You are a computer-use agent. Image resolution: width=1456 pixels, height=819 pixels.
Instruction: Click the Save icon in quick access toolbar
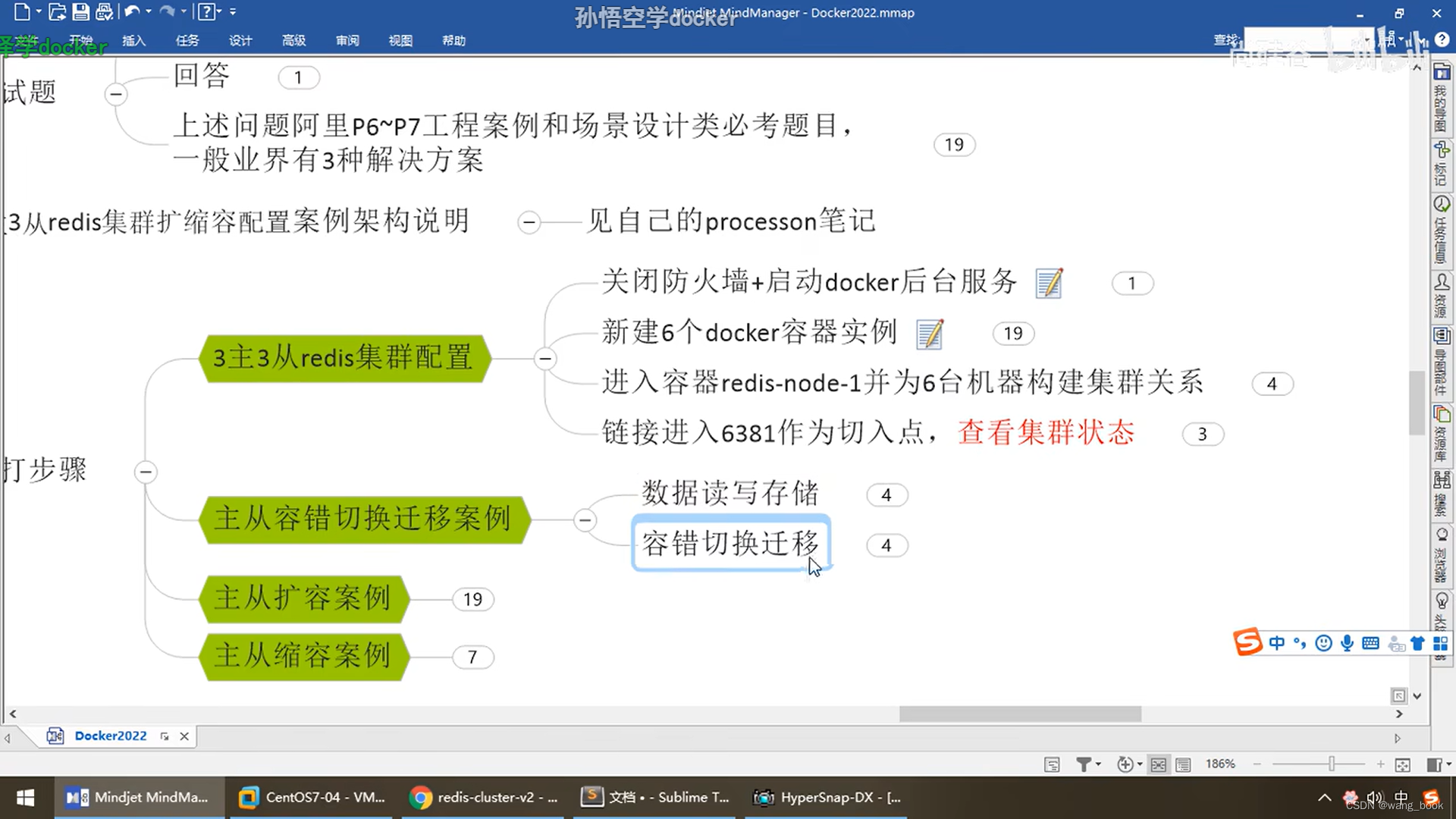[80, 11]
